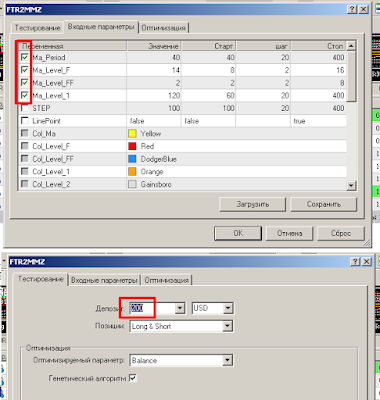This screenshot has width=380, height=400.
Task: Open the Позиции Long & Short dropdown
Action: pos(228,326)
